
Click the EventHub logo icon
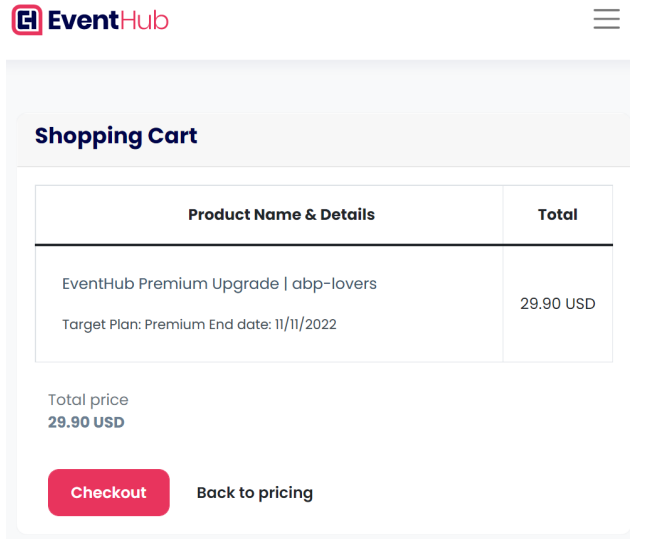[x=27, y=19]
